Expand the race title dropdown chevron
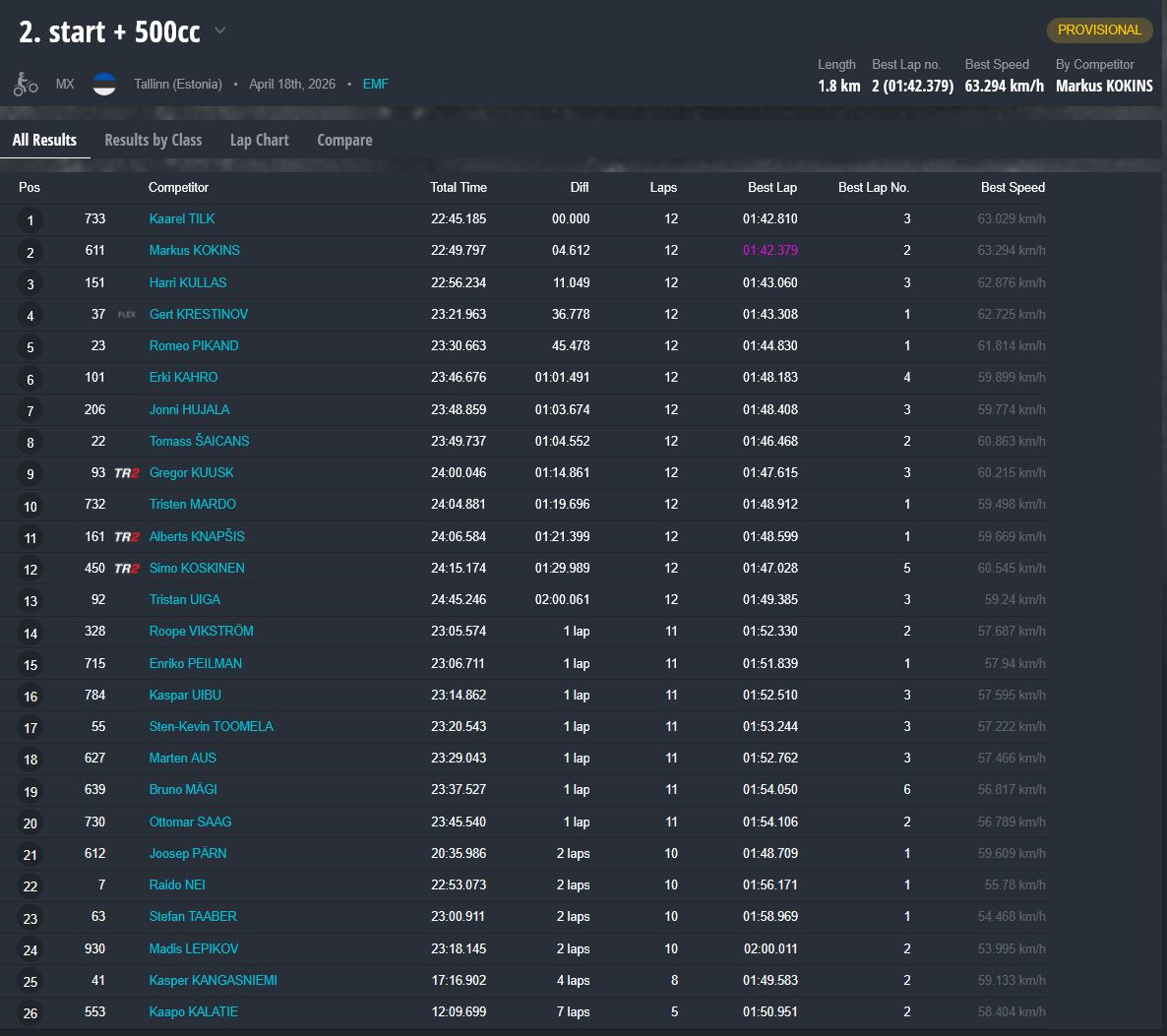 (220, 30)
